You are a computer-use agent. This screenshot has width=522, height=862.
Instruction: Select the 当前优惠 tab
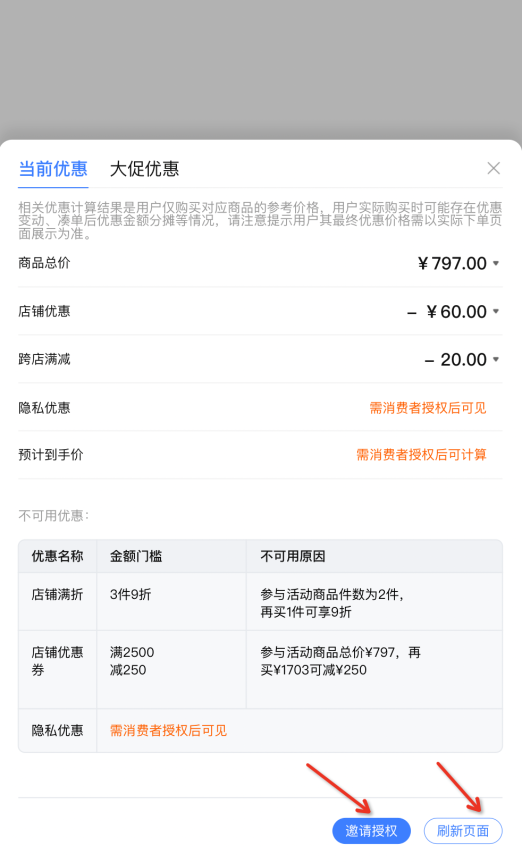point(53,169)
